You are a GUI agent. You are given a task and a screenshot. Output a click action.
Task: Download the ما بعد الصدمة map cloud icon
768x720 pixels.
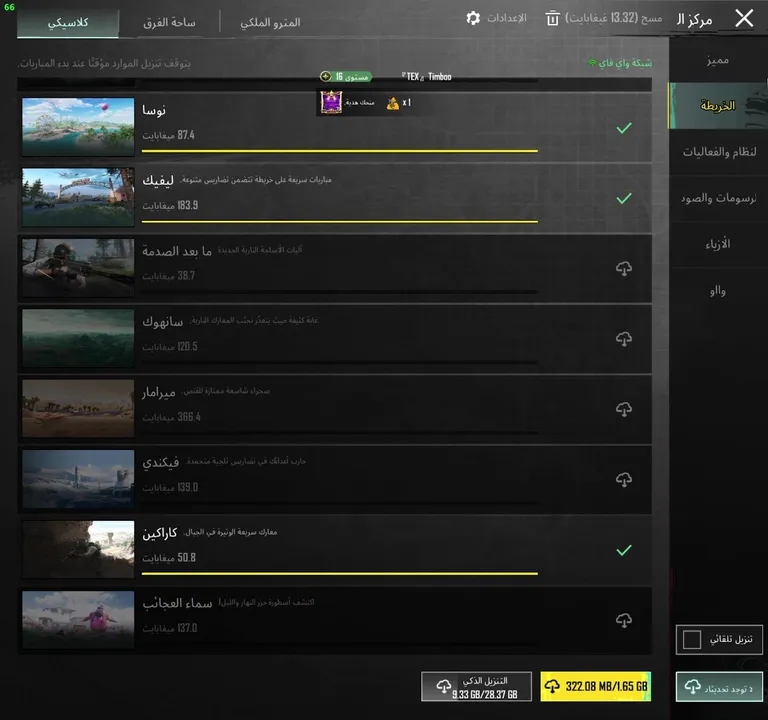[x=624, y=268]
